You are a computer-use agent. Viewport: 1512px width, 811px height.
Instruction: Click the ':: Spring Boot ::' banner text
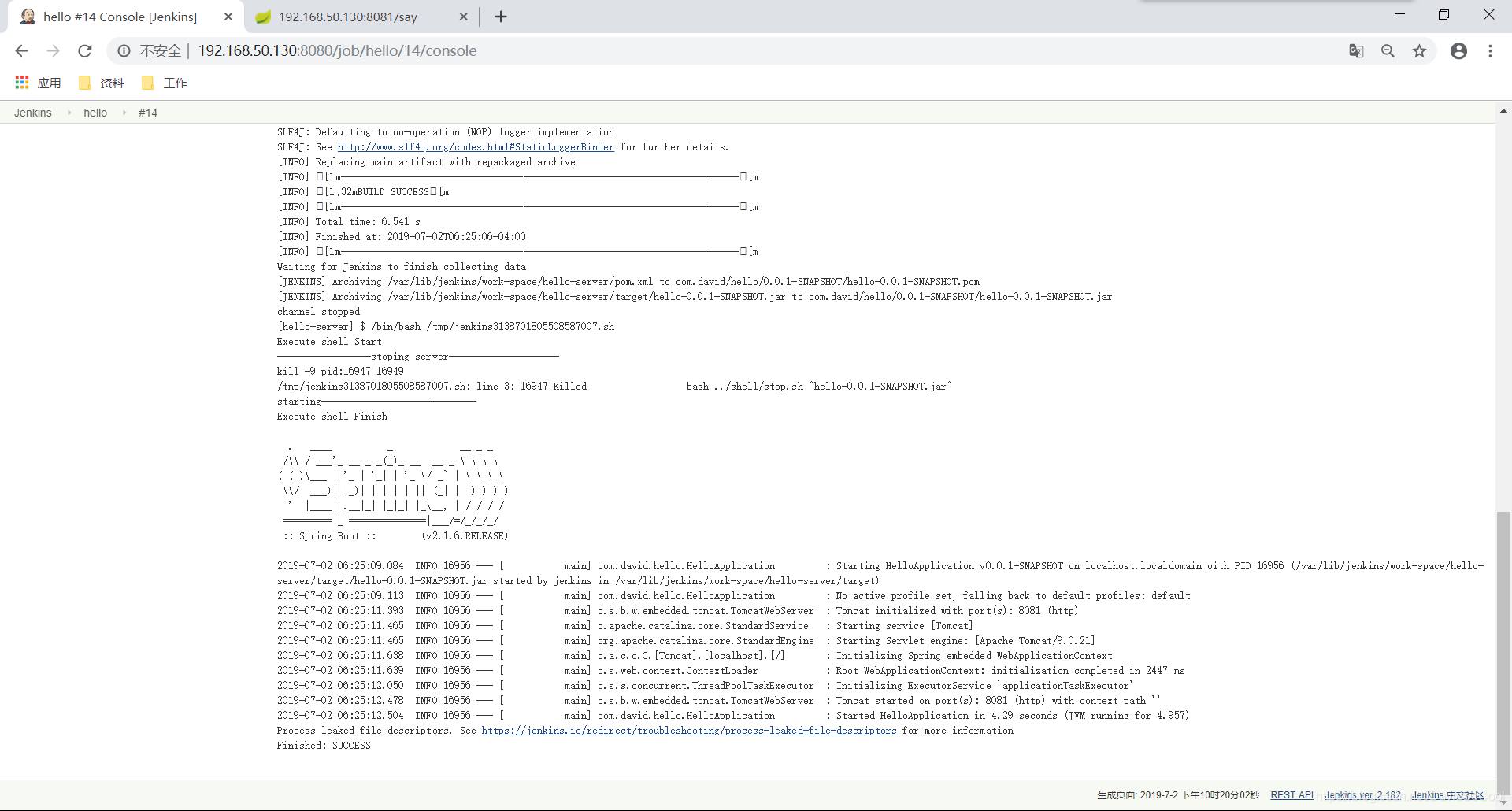coord(329,536)
